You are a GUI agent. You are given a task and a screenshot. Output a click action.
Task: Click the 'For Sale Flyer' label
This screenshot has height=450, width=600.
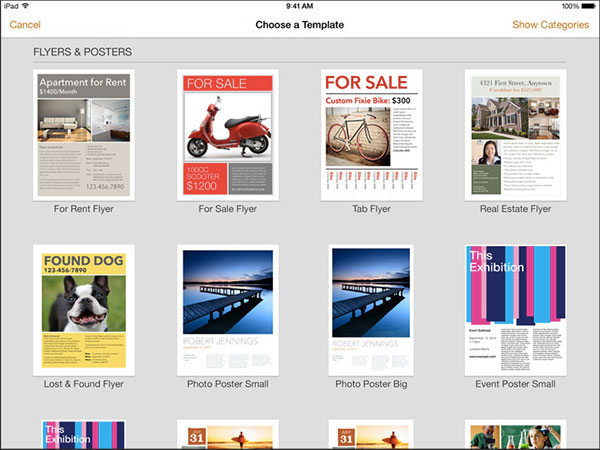(x=228, y=209)
